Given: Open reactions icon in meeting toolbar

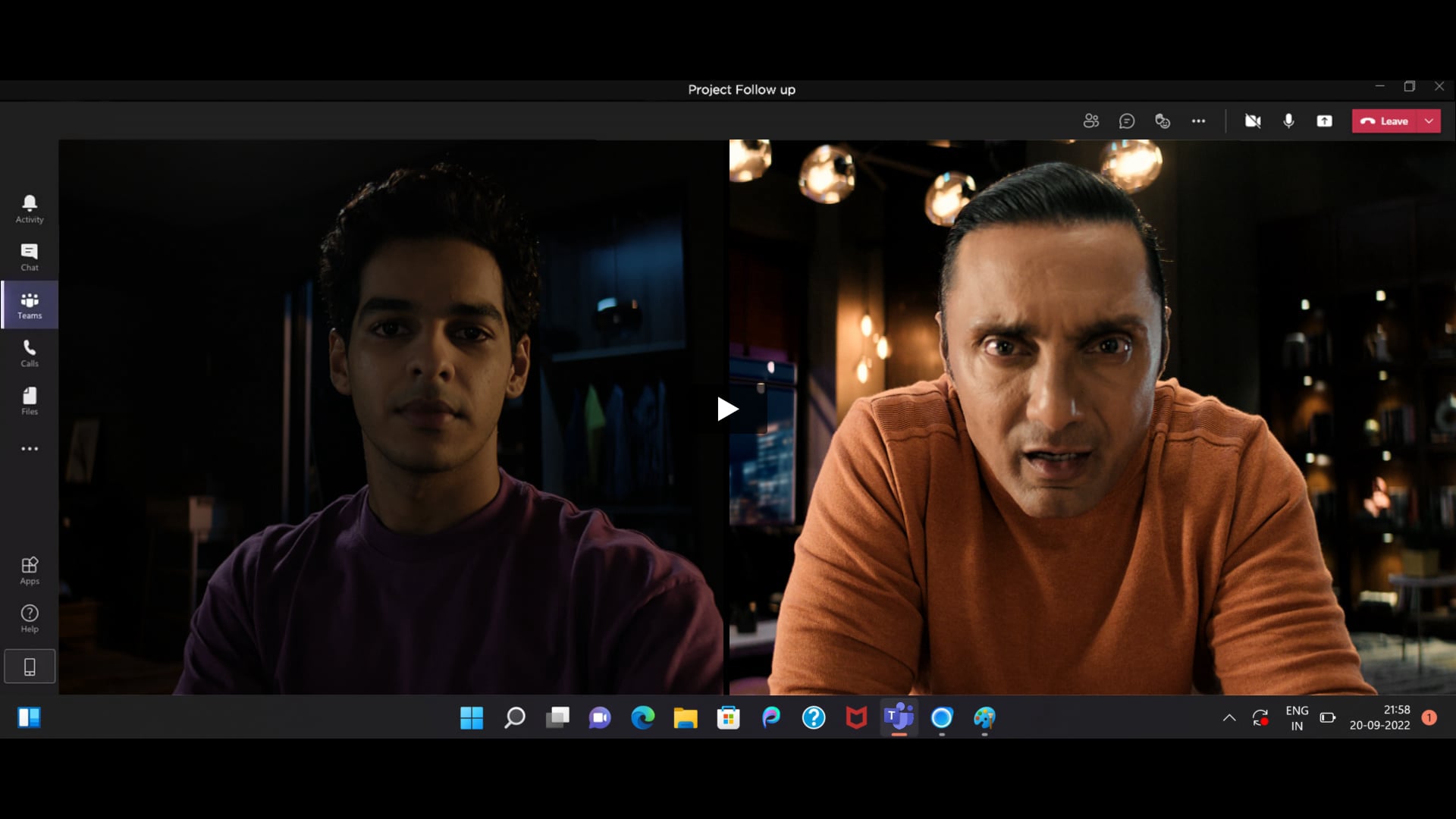Looking at the screenshot, I should click(x=1162, y=121).
